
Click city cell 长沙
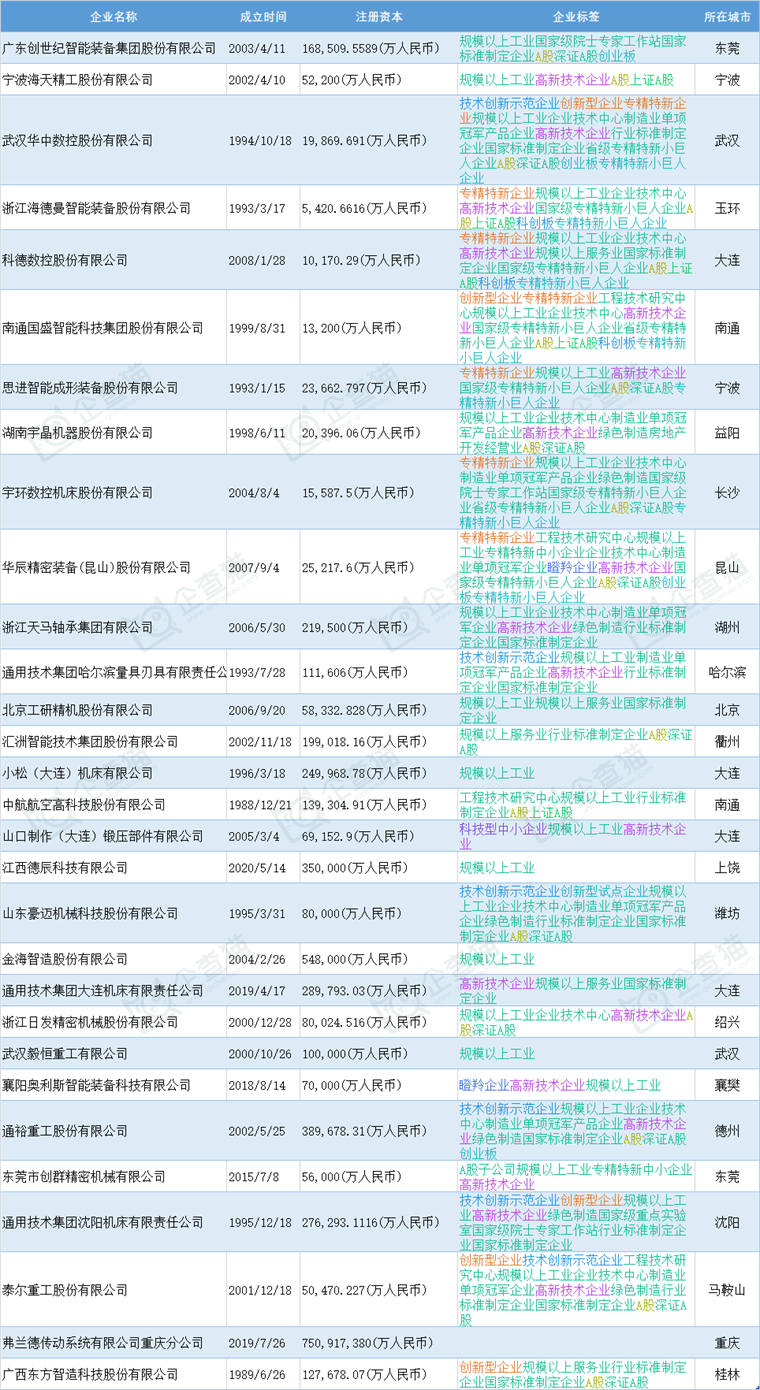[x=727, y=492]
